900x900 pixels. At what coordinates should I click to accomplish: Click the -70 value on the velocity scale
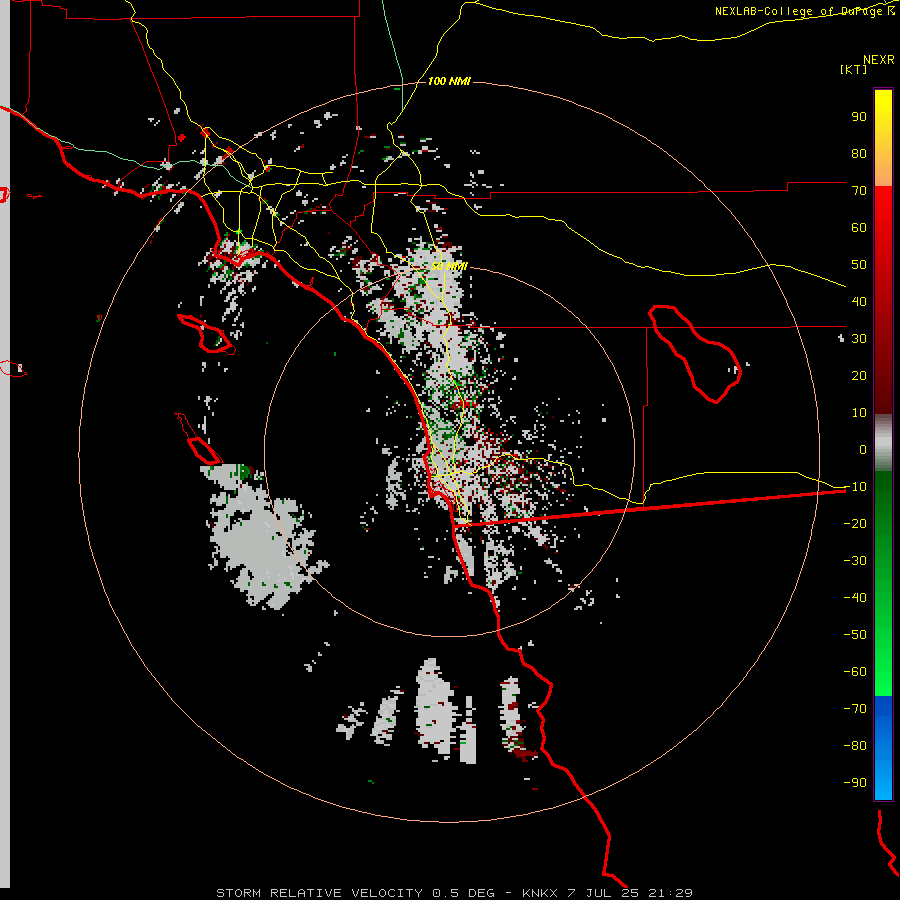click(855, 708)
